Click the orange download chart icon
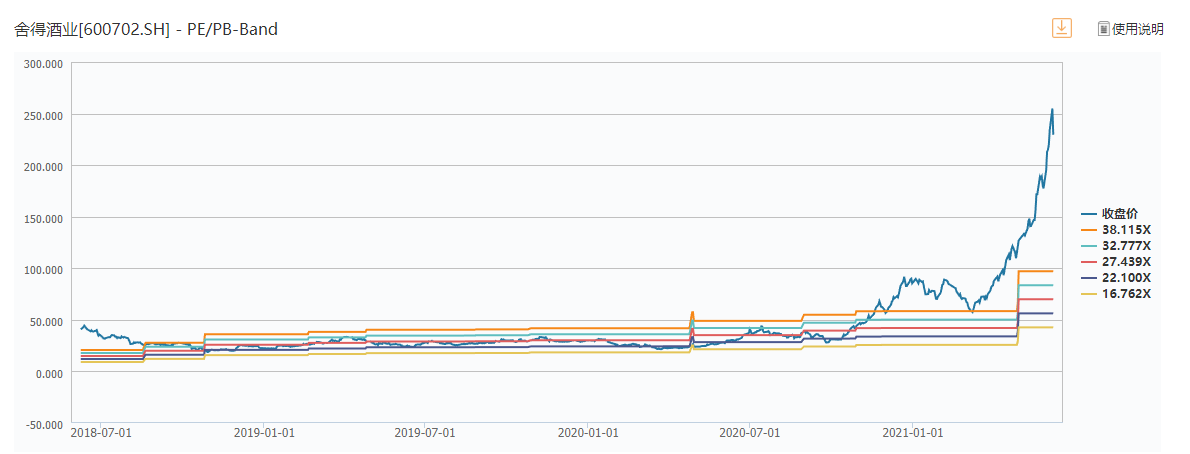The height and width of the screenshot is (454, 1190). (1061, 28)
